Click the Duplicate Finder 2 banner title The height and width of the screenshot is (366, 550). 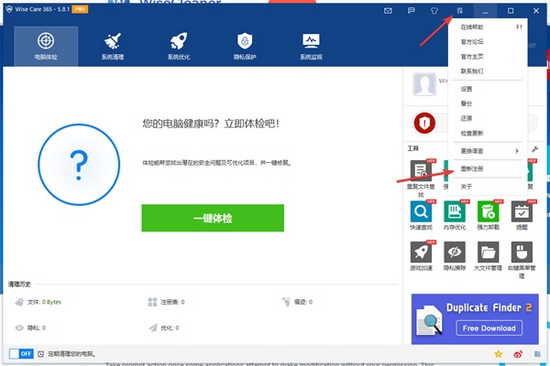tap(489, 308)
